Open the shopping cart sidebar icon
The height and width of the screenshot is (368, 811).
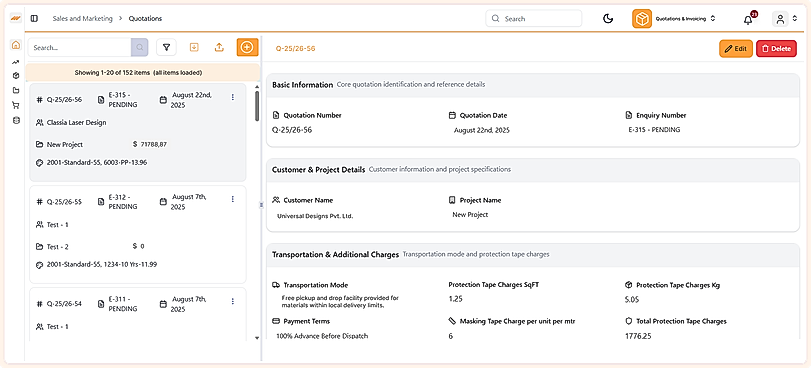coord(16,105)
